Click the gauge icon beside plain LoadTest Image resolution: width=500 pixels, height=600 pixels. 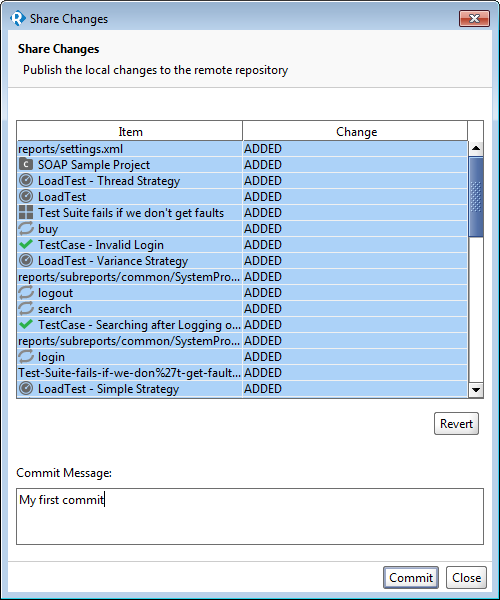26,197
